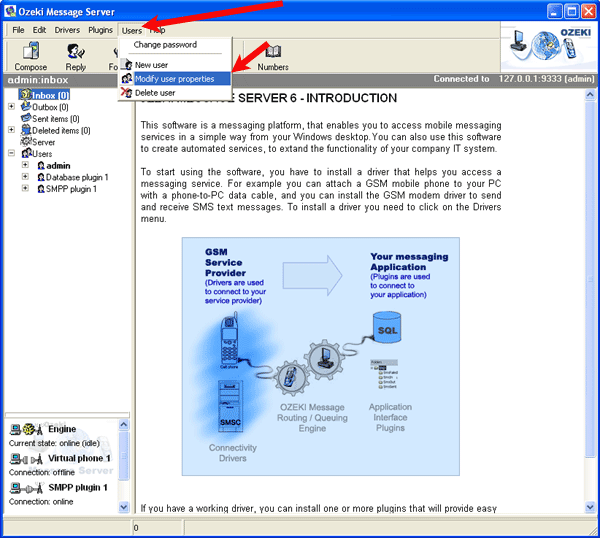The image size is (600, 538).
Task: Click the Database plugin 1 user icon
Action: (41, 177)
